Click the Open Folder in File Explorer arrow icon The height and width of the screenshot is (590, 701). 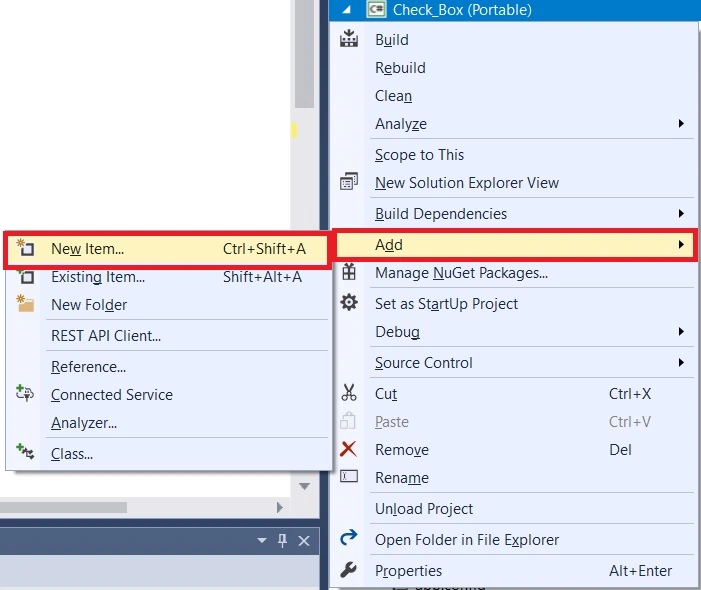(349, 538)
